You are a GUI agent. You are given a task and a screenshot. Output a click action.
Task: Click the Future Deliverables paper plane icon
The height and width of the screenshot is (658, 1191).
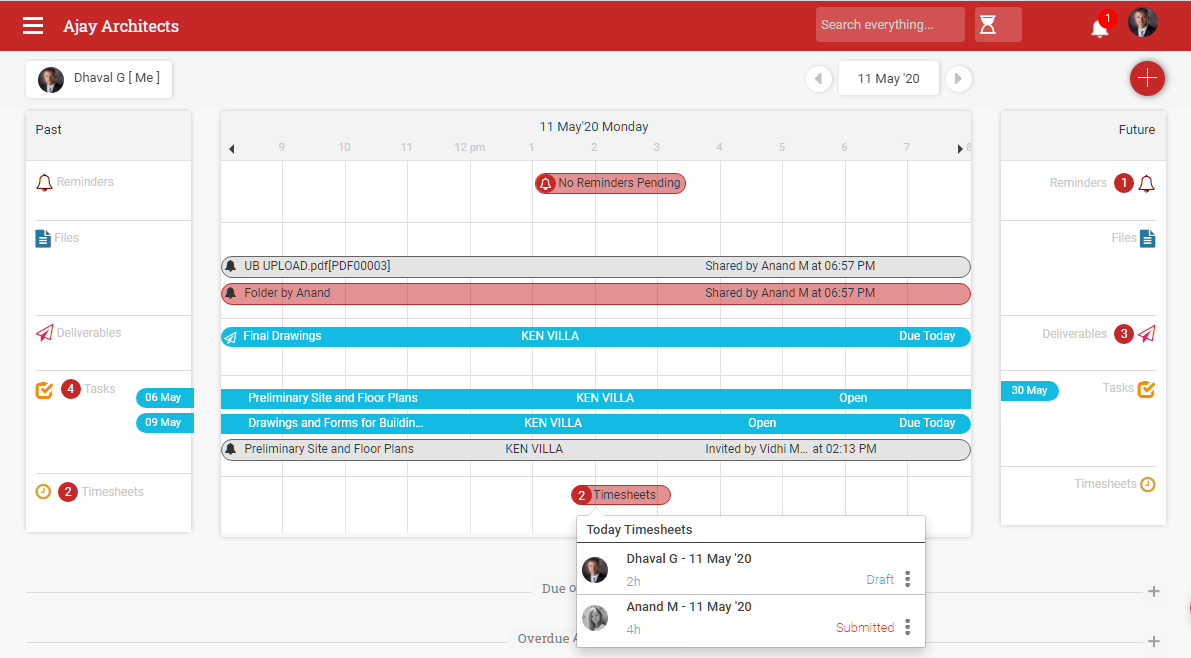[x=1146, y=334]
